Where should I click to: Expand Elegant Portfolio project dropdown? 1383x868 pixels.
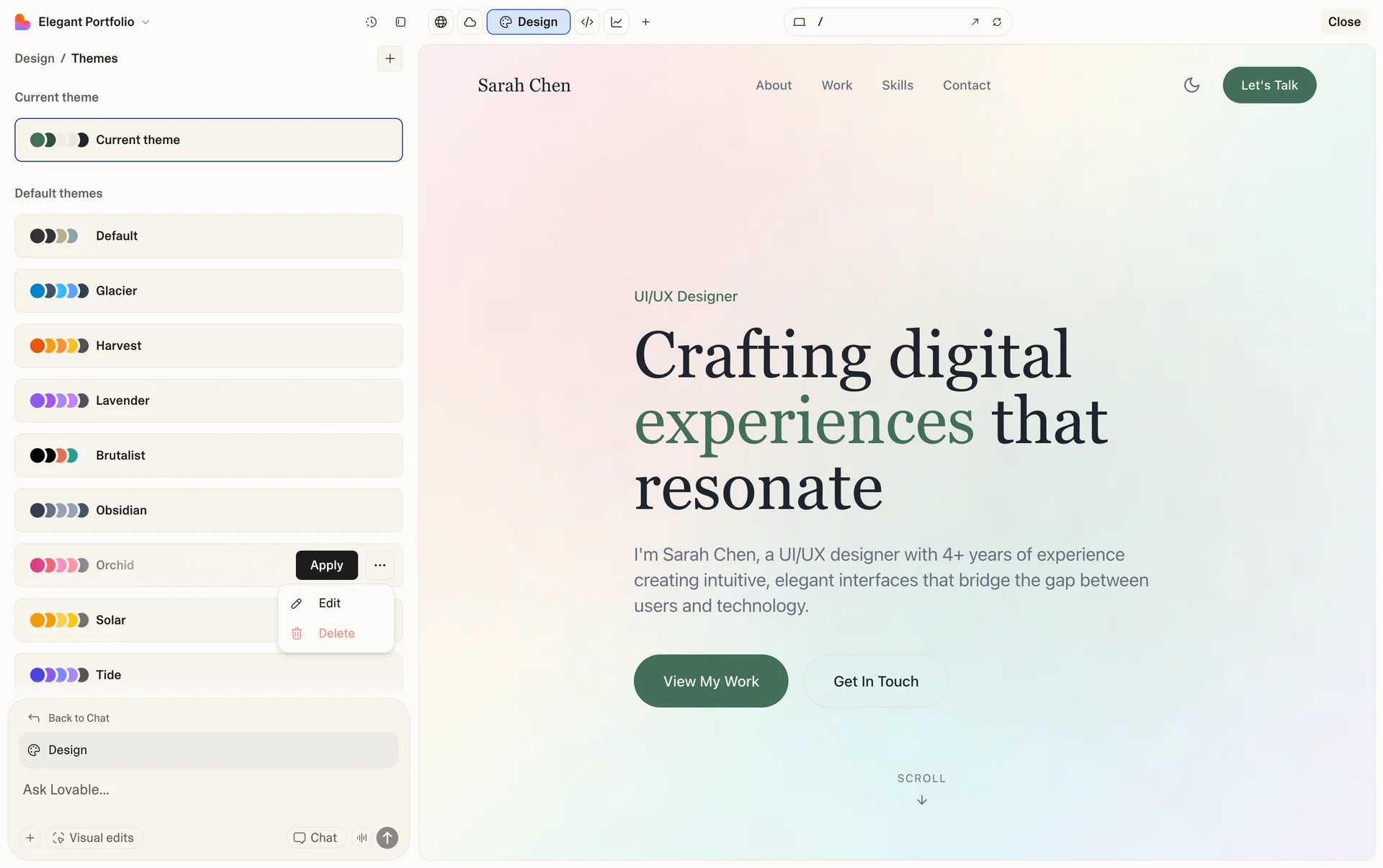pos(146,22)
